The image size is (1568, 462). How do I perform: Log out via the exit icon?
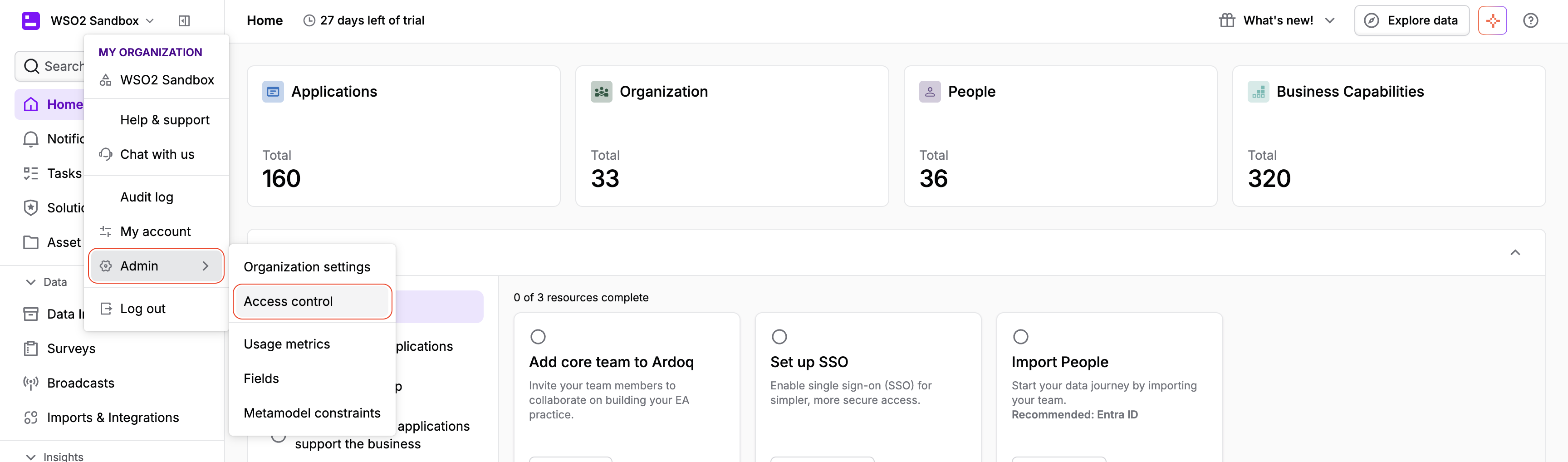point(106,309)
